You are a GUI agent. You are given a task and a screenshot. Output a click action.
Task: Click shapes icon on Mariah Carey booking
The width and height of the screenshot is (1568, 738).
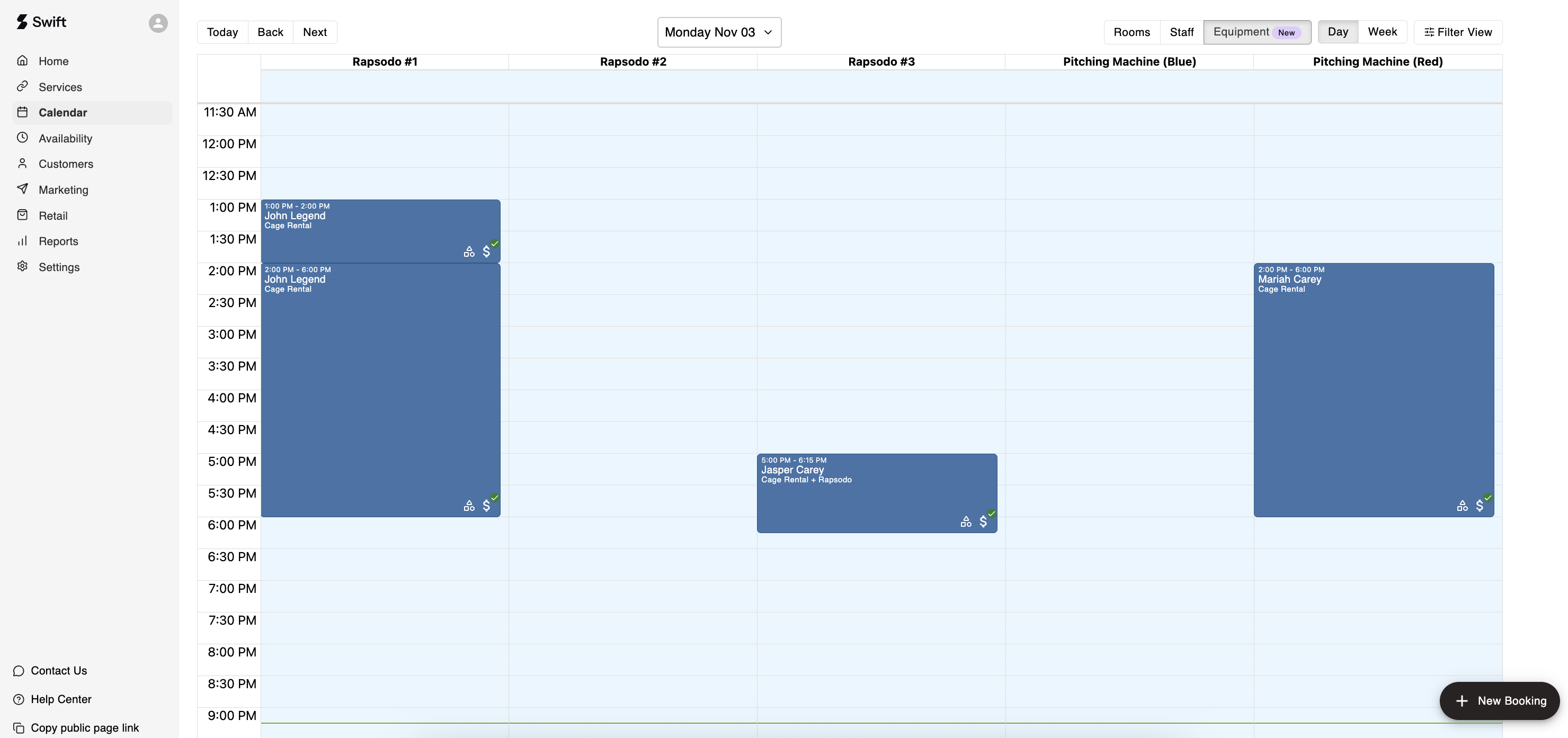click(1462, 506)
